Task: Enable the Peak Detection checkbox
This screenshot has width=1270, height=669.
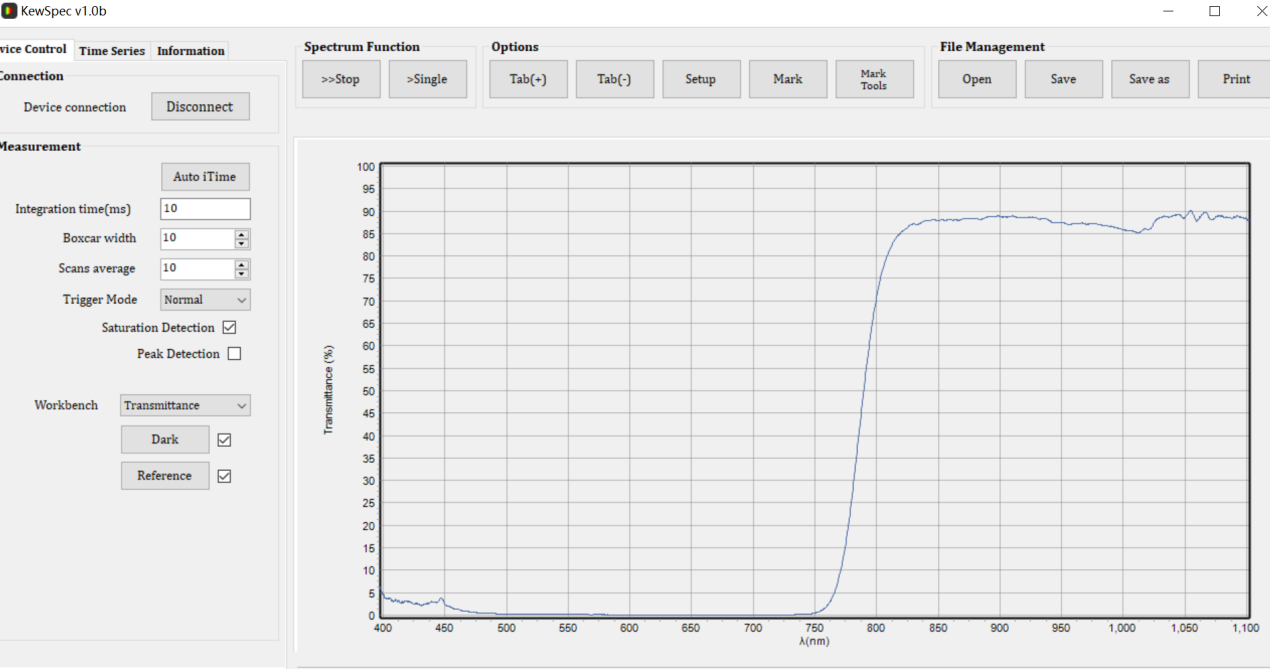Action: [x=234, y=354]
